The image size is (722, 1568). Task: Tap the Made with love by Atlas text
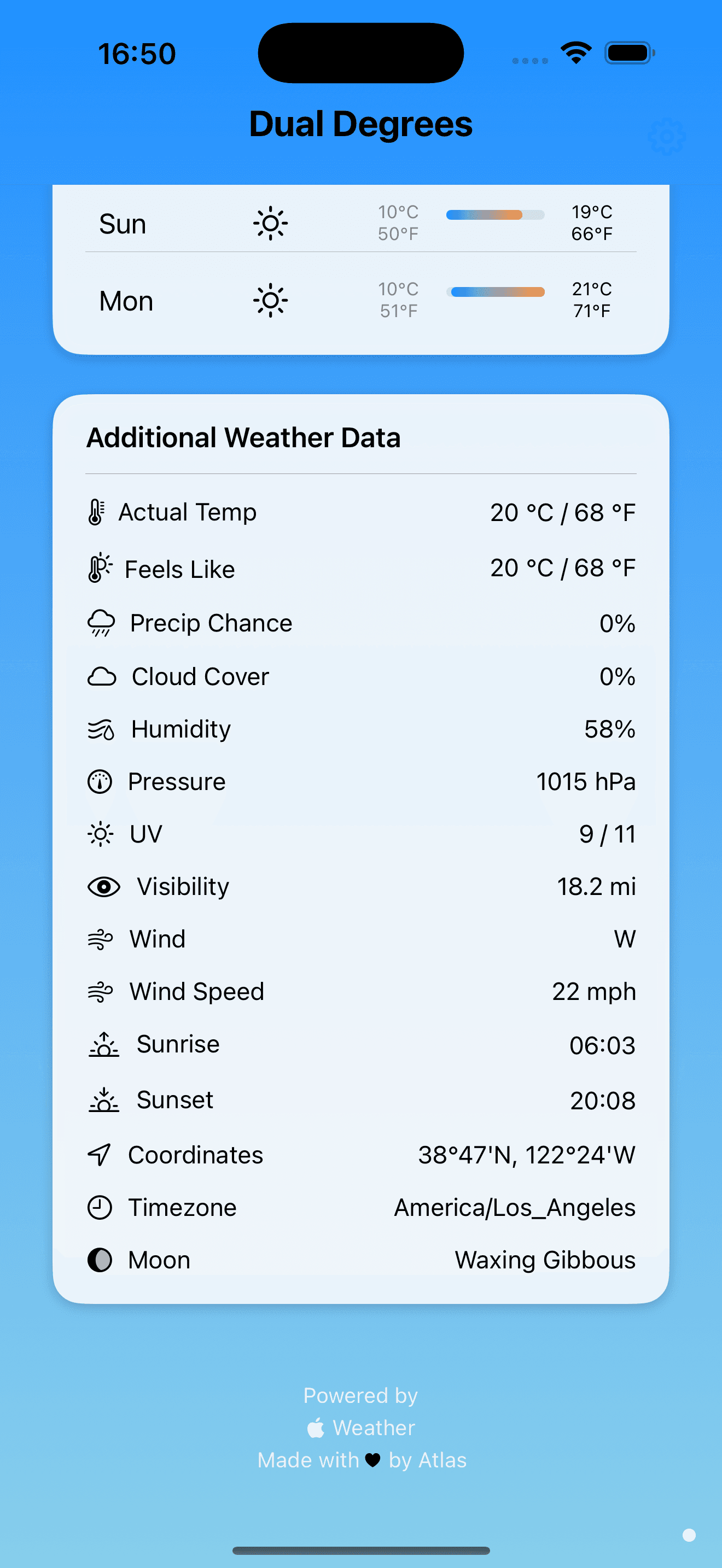click(362, 1460)
